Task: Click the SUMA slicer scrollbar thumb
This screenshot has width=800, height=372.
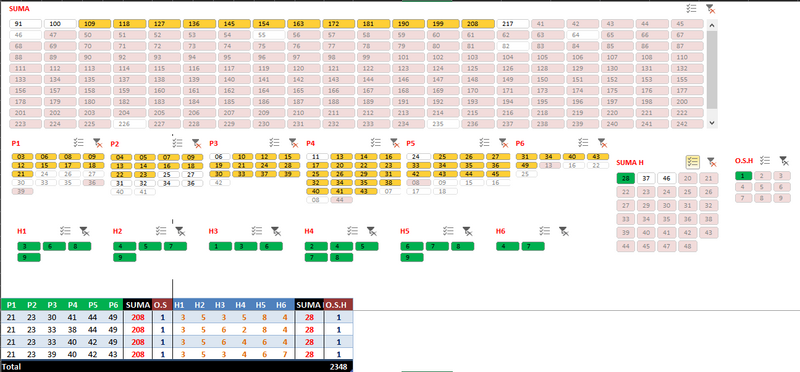Action: point(712,69)
